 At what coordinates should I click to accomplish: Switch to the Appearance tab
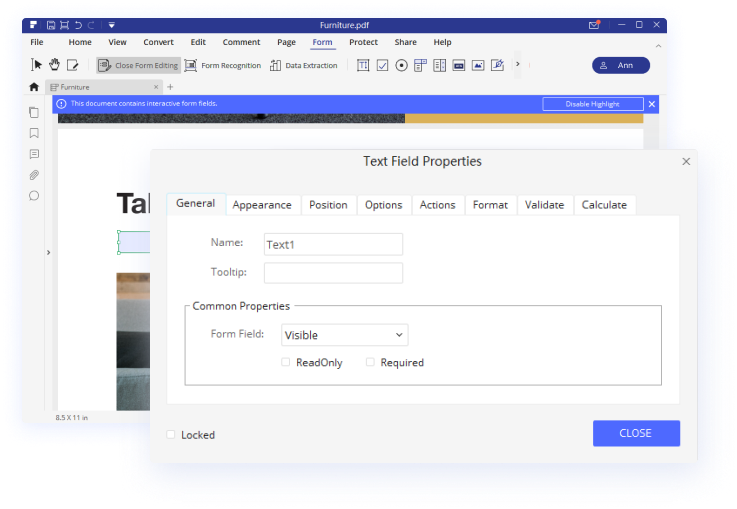coord(262,205)
